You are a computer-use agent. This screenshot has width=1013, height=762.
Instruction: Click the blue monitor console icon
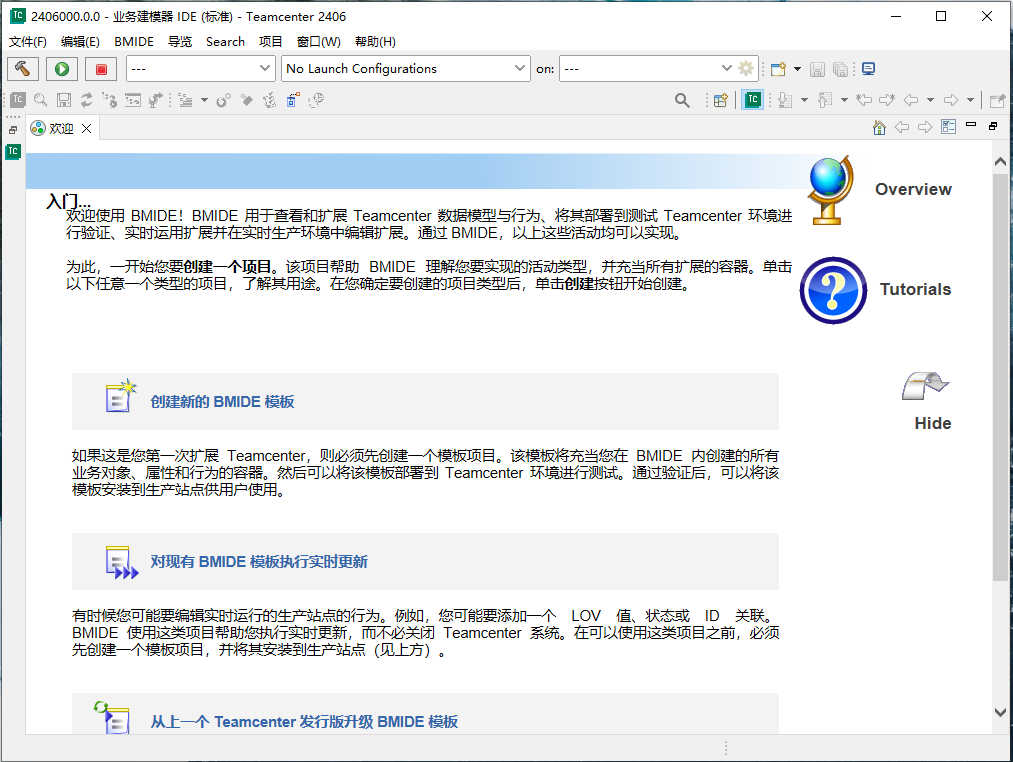coord(869,69)
